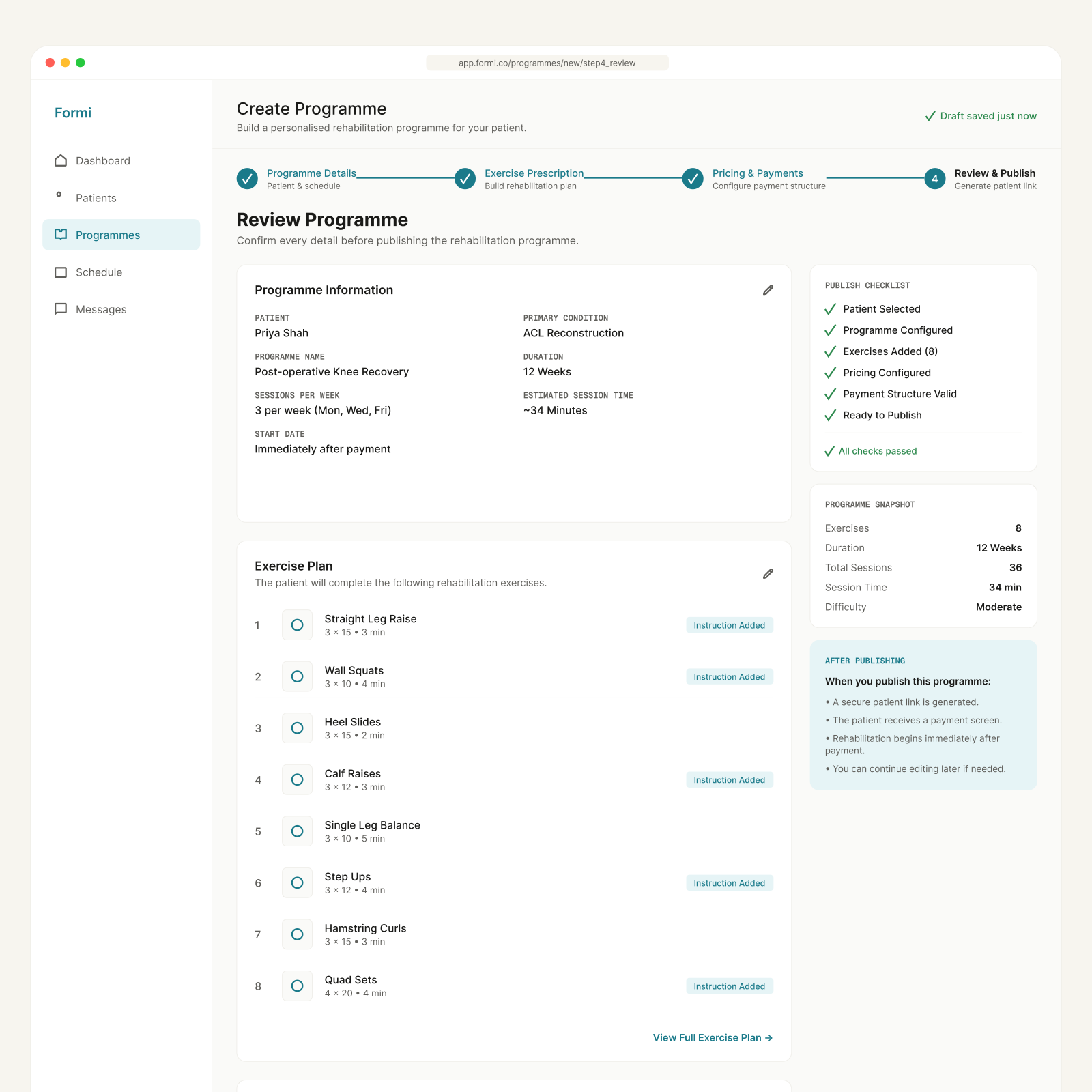Select the Review & Publish step label
The width and height of the screenshot is (1092, 1092).
[x=994, y=173]
